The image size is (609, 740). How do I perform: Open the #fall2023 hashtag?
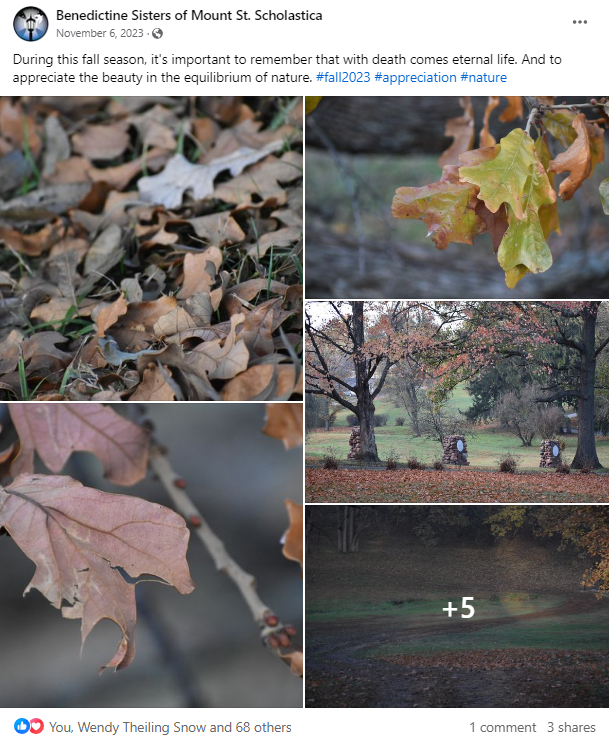pos(343,77)
